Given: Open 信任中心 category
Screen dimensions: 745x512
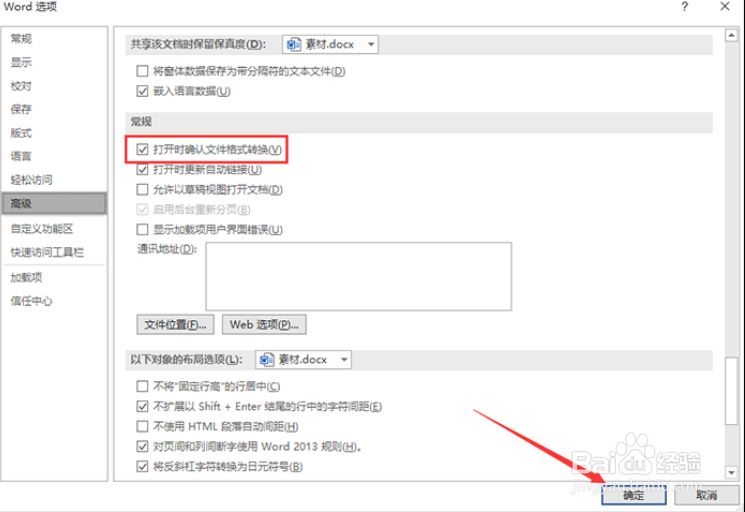Looking at the screenshot, I should 31,301.
